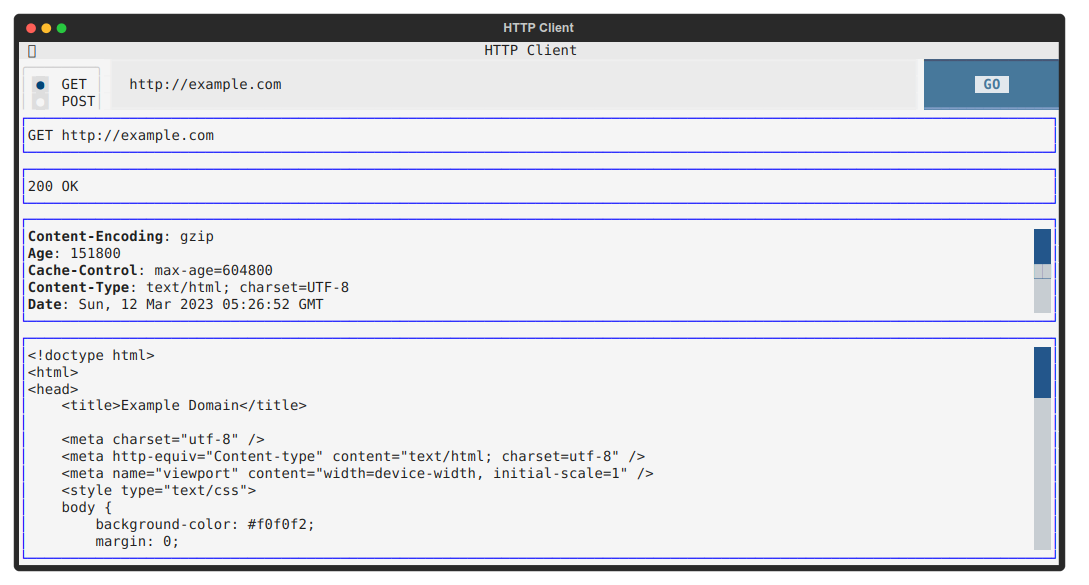This screenshot has height=585, width=1089.
Task: Click the 200 OK status box
Action: pos(539,186)
